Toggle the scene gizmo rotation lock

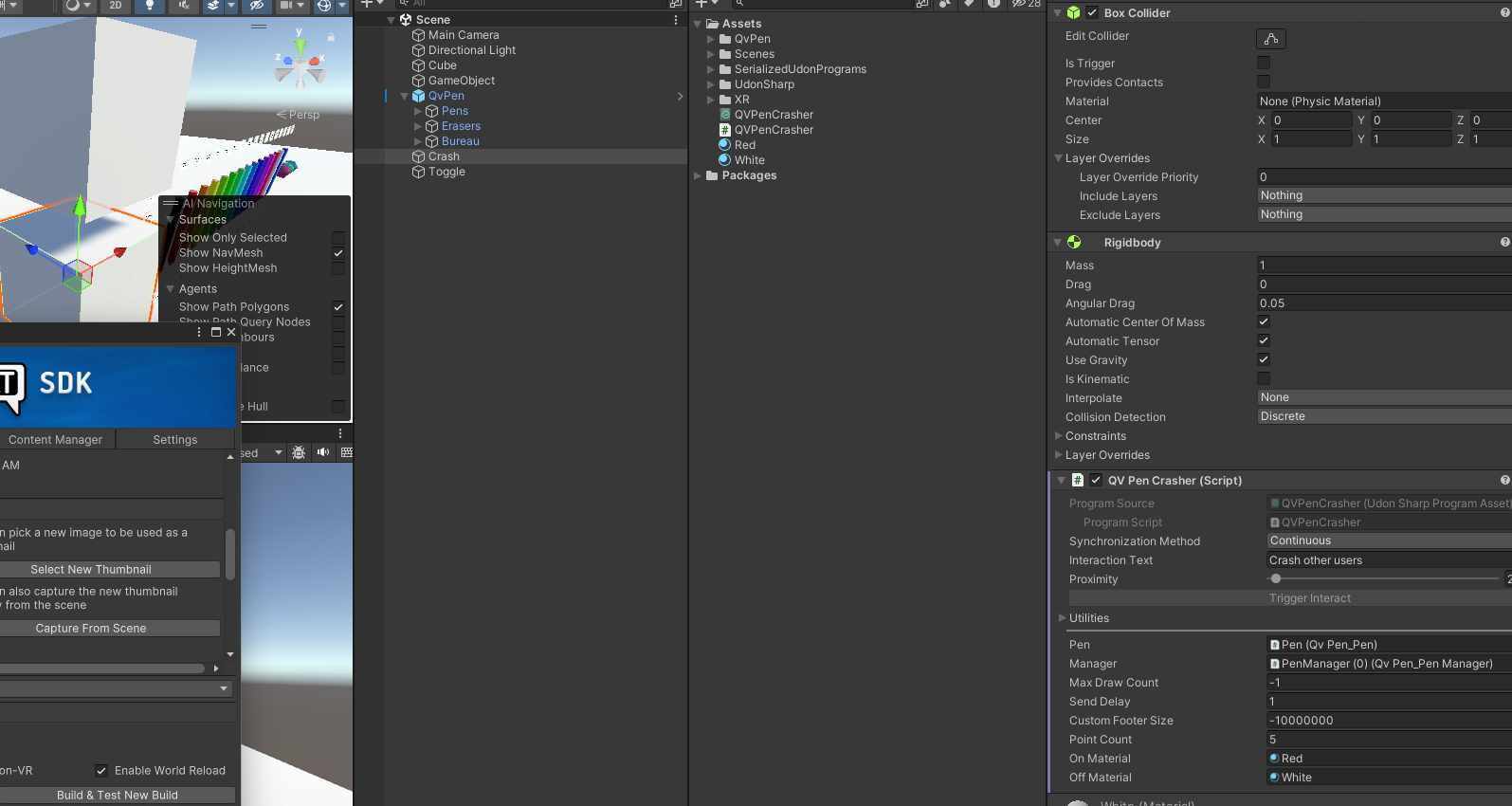[x=331, y=37]
